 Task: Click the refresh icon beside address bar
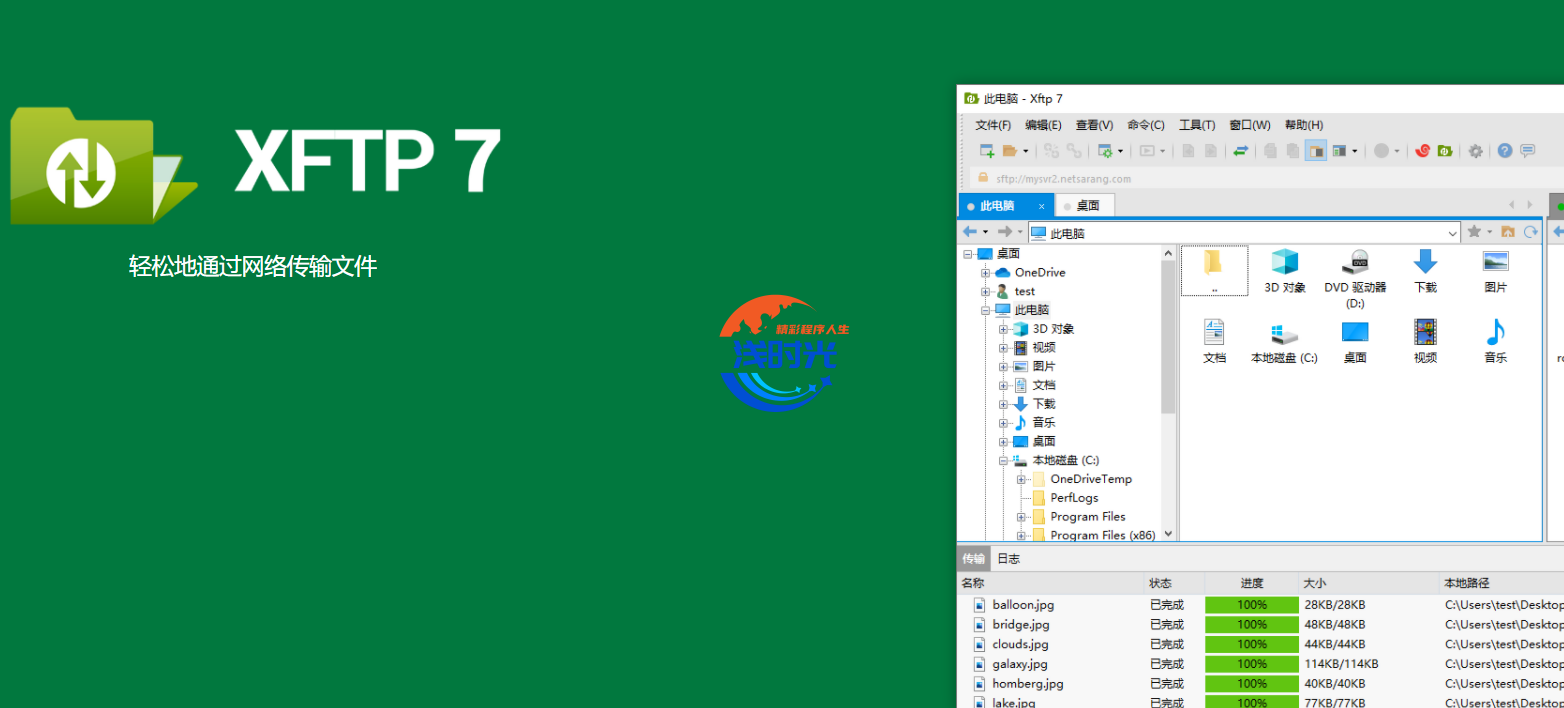pyautogui.click(x=1530, y=232)
